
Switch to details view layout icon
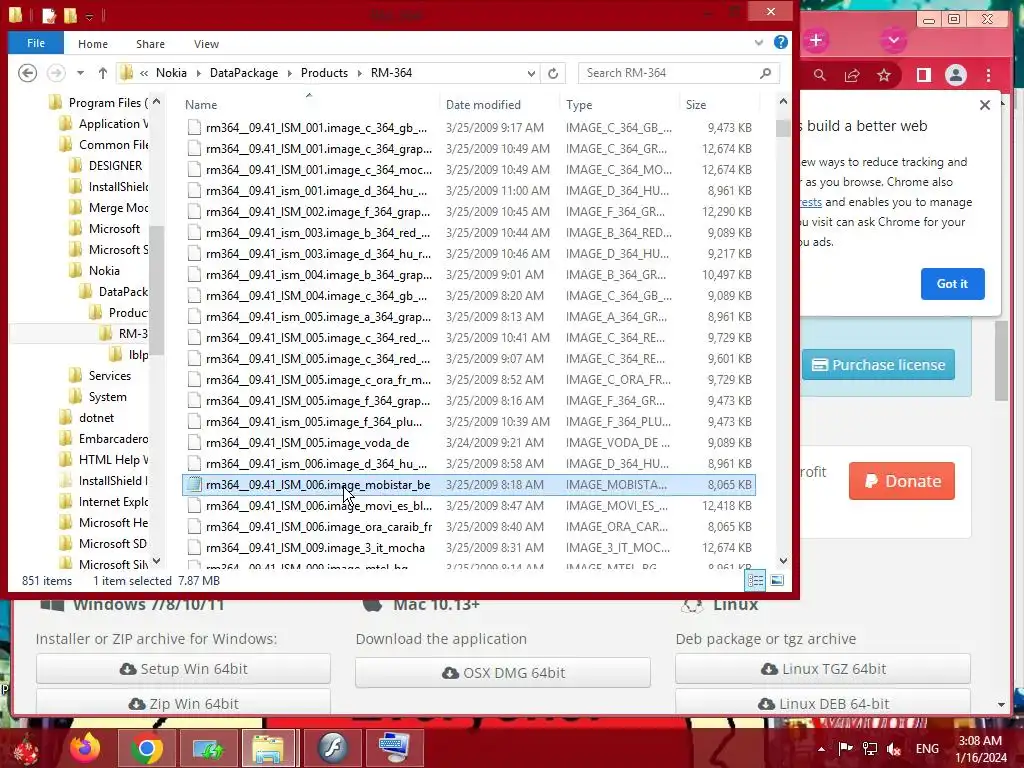756,580
